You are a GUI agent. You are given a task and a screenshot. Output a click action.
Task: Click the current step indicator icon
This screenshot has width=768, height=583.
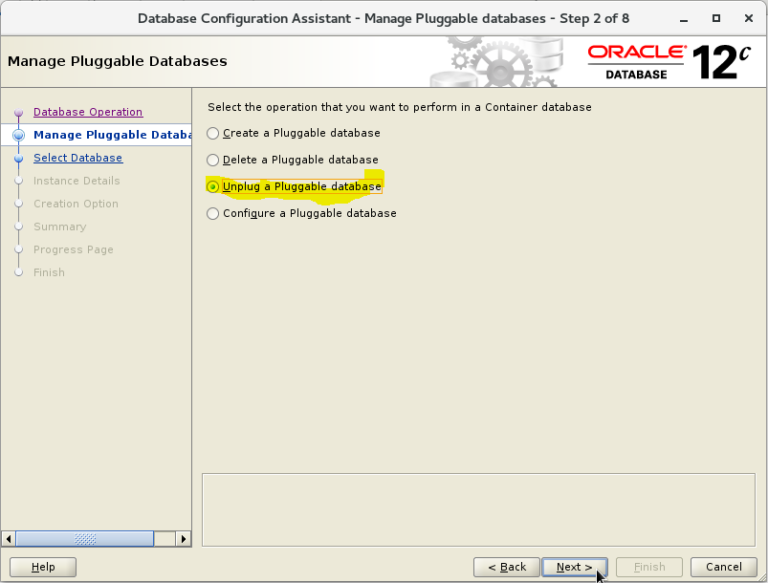pyautogui.click(x=18, y=135)
